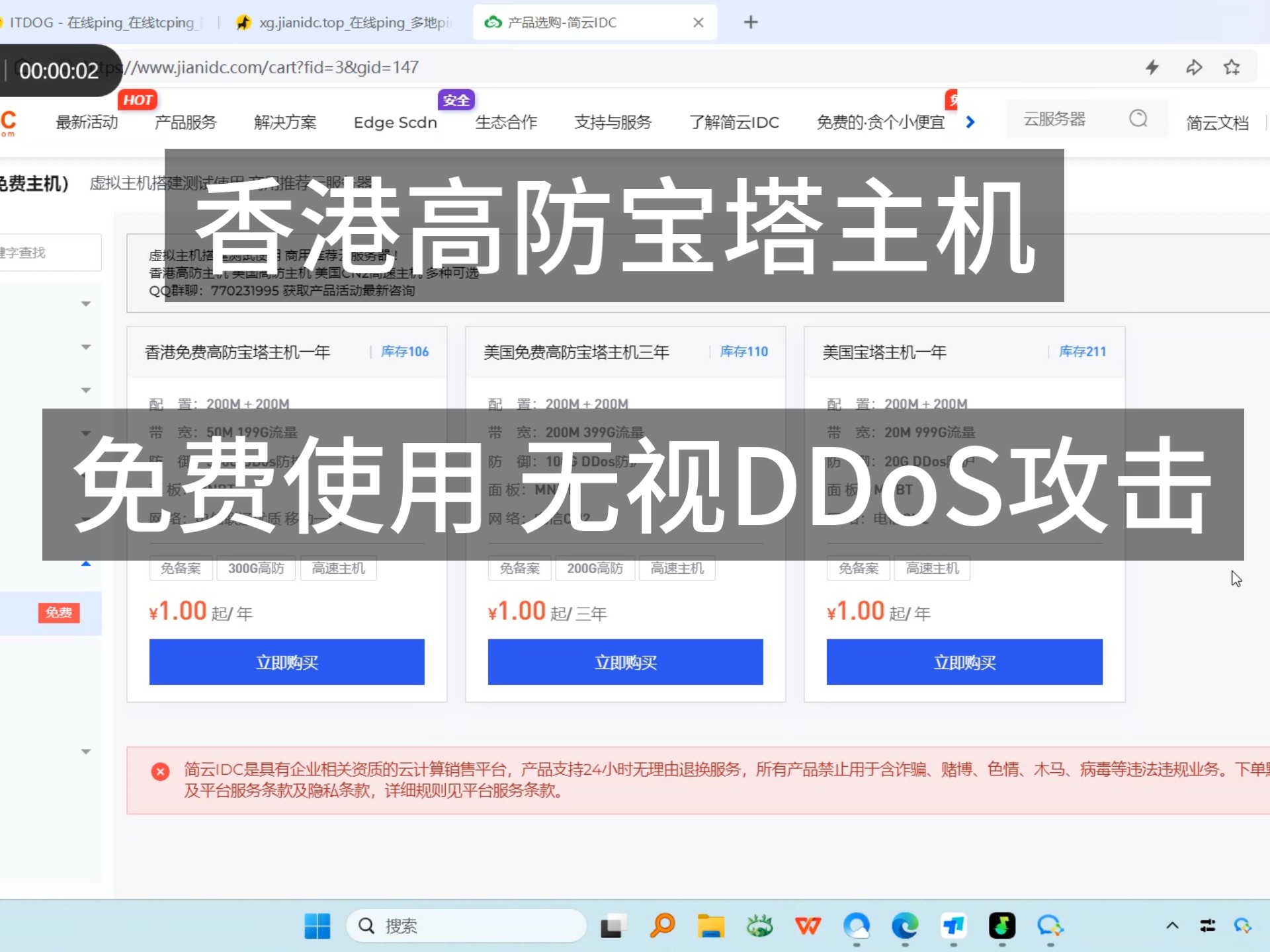1270x952 pixels.
Task: Click the QQ群聊 770231995 notice line
Action: 282,291
